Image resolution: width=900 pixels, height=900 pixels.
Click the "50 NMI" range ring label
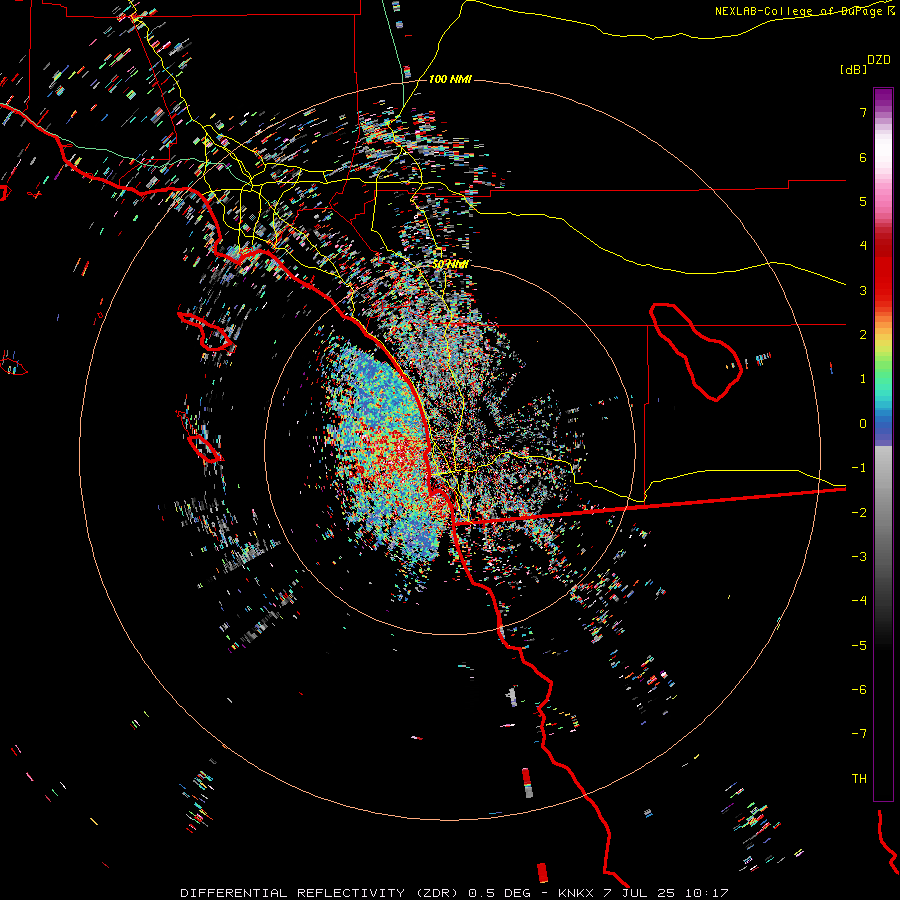(451, 264)
